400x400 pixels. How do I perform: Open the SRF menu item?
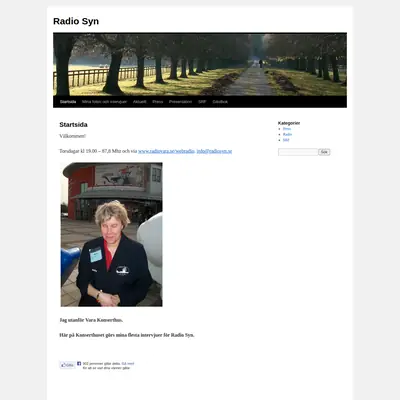click(x=202, y=102)
